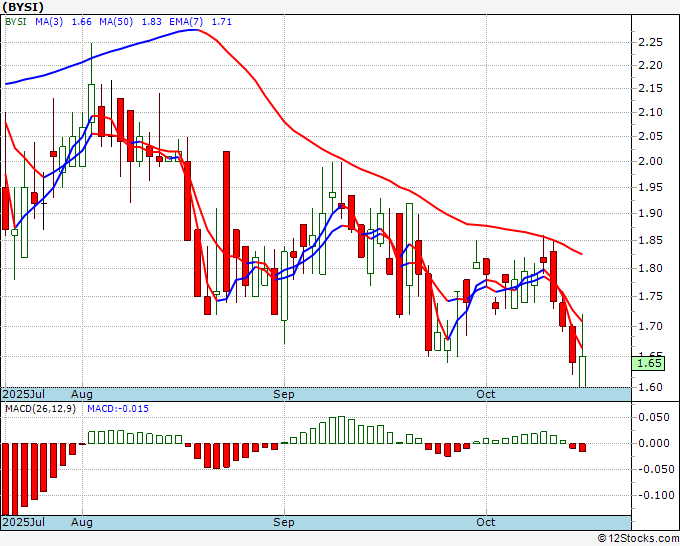Click Sep on the MACD date axis
680x546 pixels.
click(284, 522)
